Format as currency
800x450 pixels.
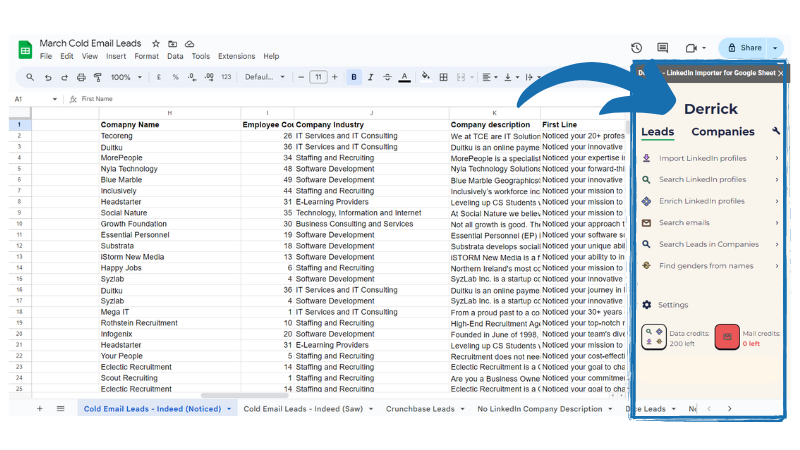pyautogui.click(x=159, y=78)
